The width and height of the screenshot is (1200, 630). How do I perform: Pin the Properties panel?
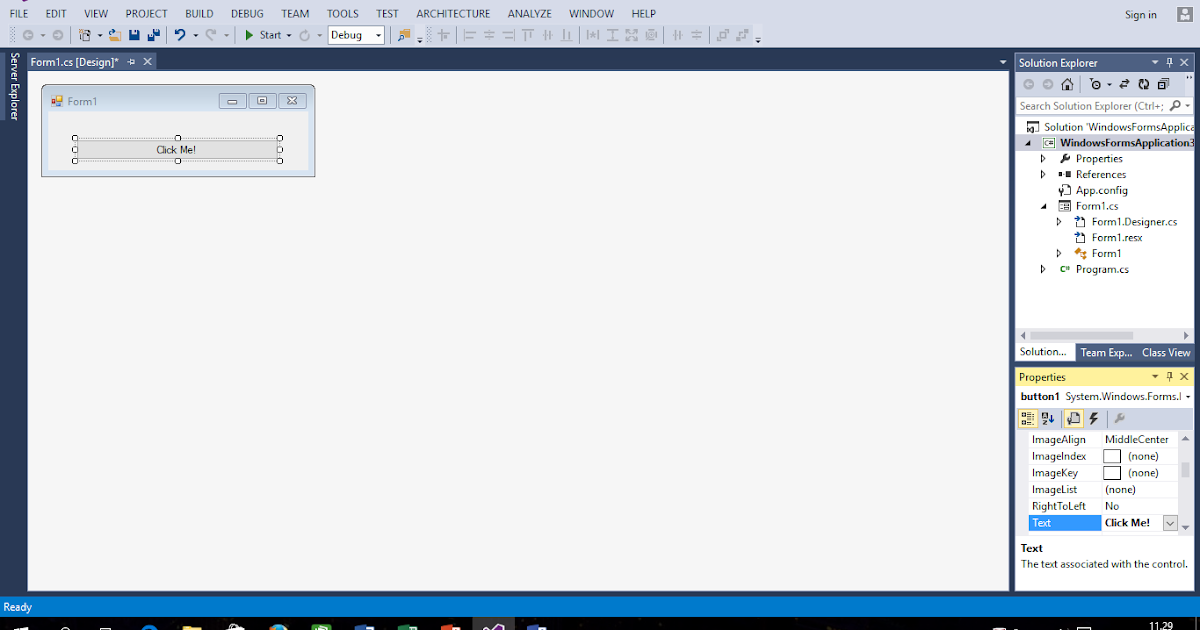tap(1169, 377)
